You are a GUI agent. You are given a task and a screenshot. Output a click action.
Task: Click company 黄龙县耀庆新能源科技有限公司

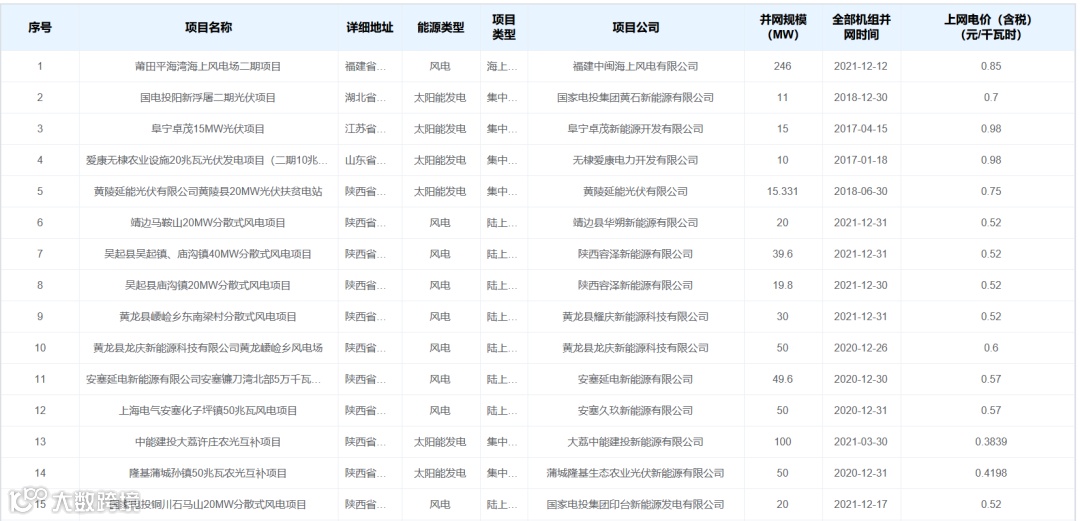click(x=636, y=317)
